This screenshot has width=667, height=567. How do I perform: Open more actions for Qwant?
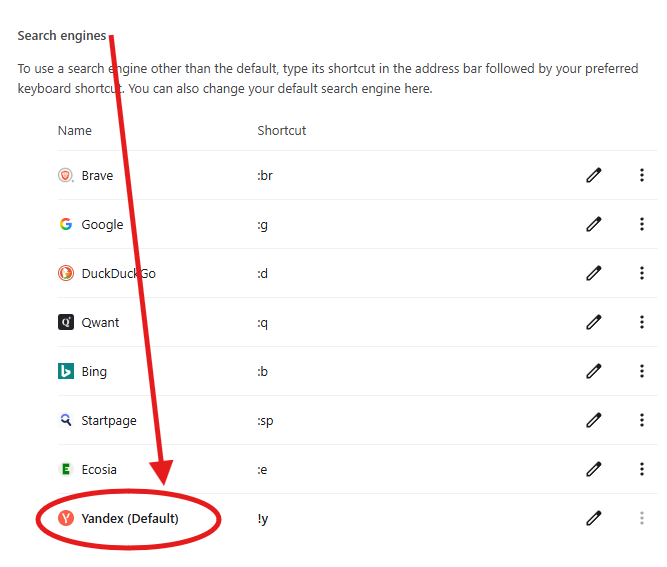click(x=642, y=322)
